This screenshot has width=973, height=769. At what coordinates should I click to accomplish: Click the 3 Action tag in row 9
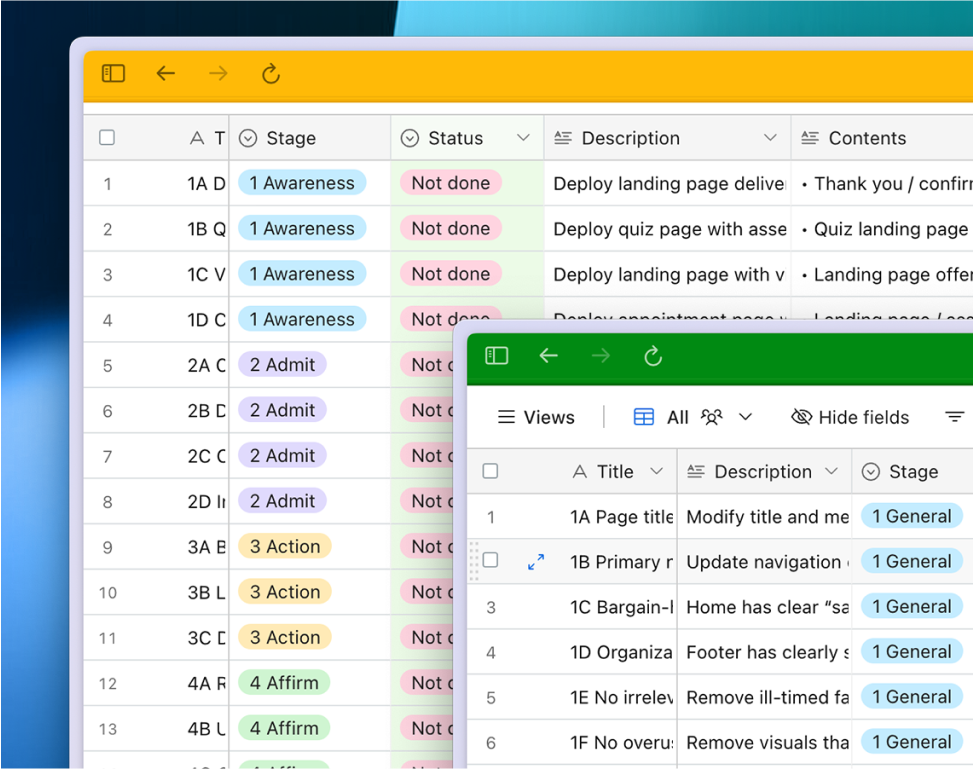tap(284, 547)
